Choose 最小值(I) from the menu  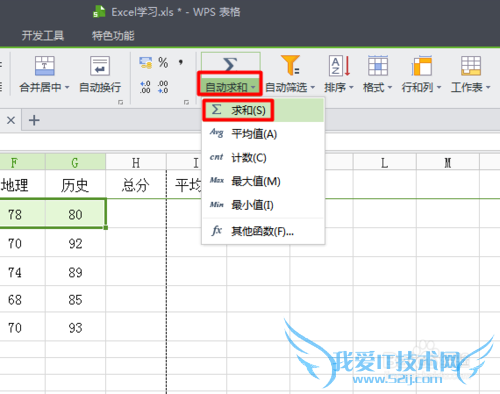click(263, 205)
